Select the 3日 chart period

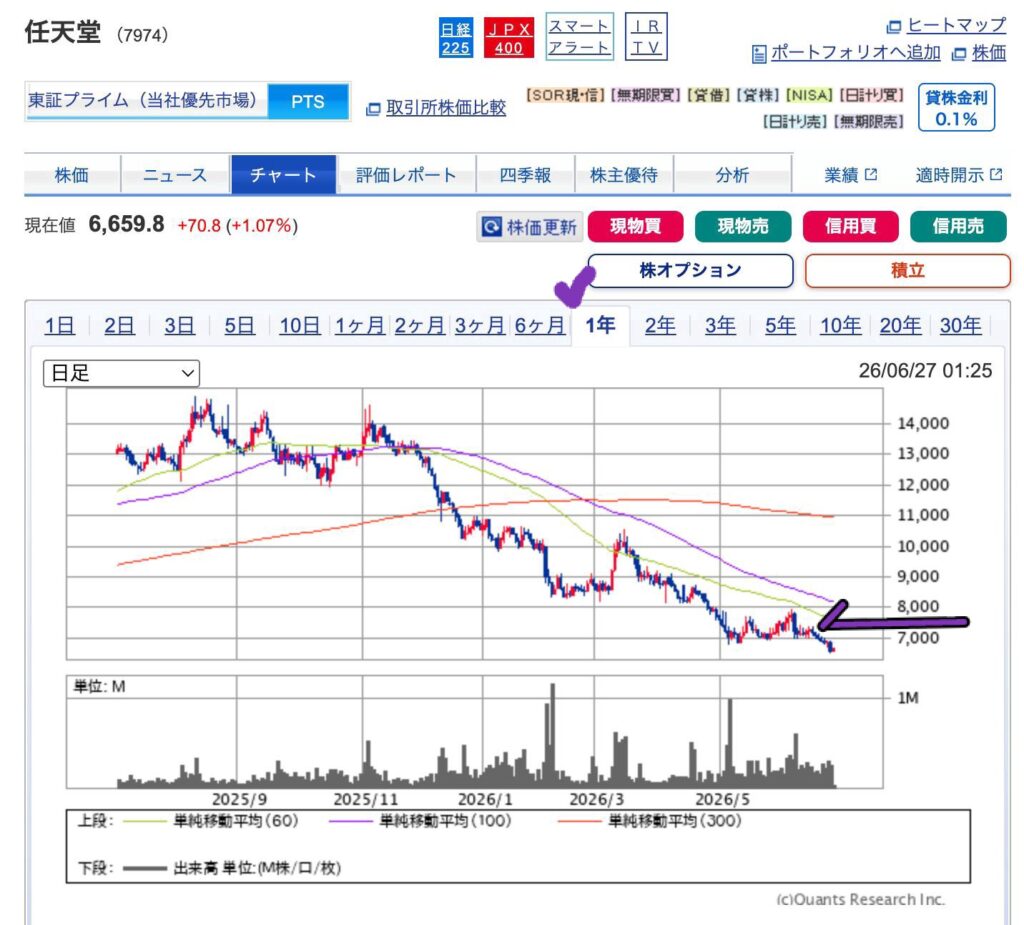(180, 325)
